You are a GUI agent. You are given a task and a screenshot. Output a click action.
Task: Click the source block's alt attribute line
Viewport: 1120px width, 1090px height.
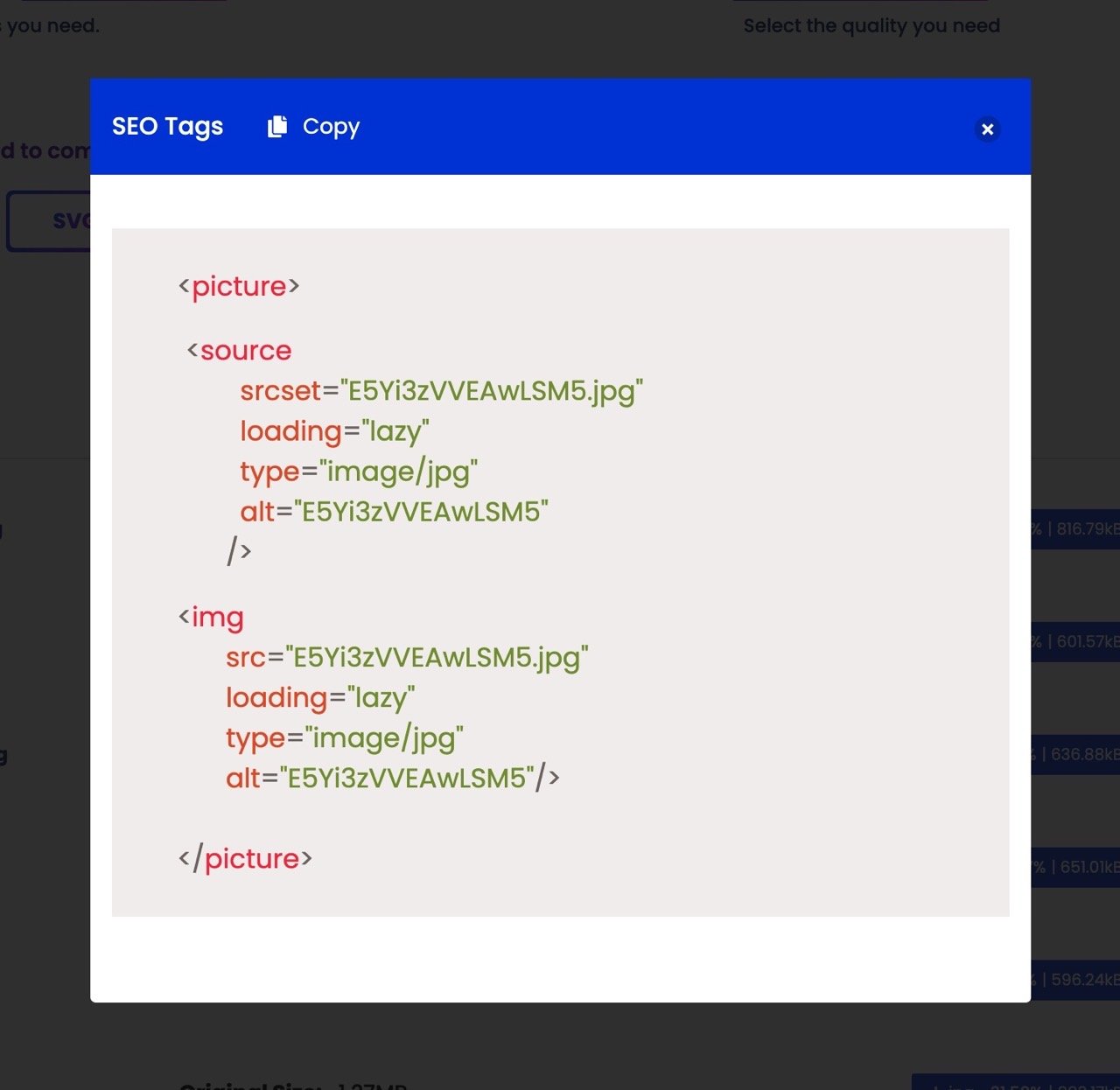395,511
